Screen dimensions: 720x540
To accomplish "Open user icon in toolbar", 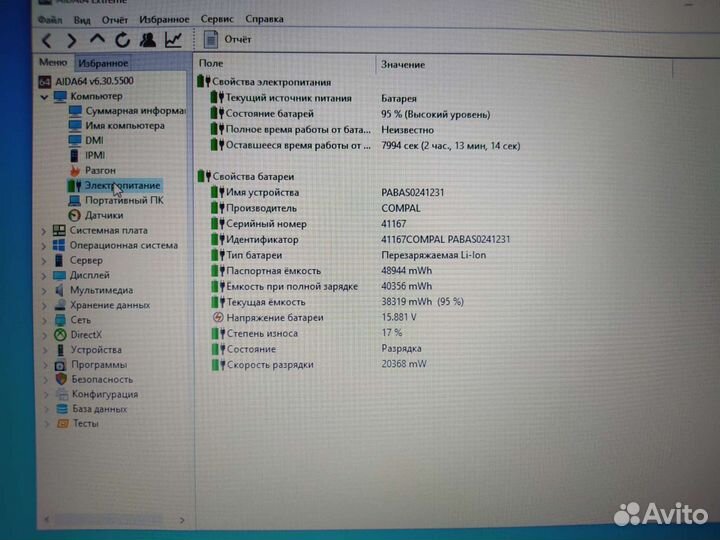I will (x=148, y=40).
